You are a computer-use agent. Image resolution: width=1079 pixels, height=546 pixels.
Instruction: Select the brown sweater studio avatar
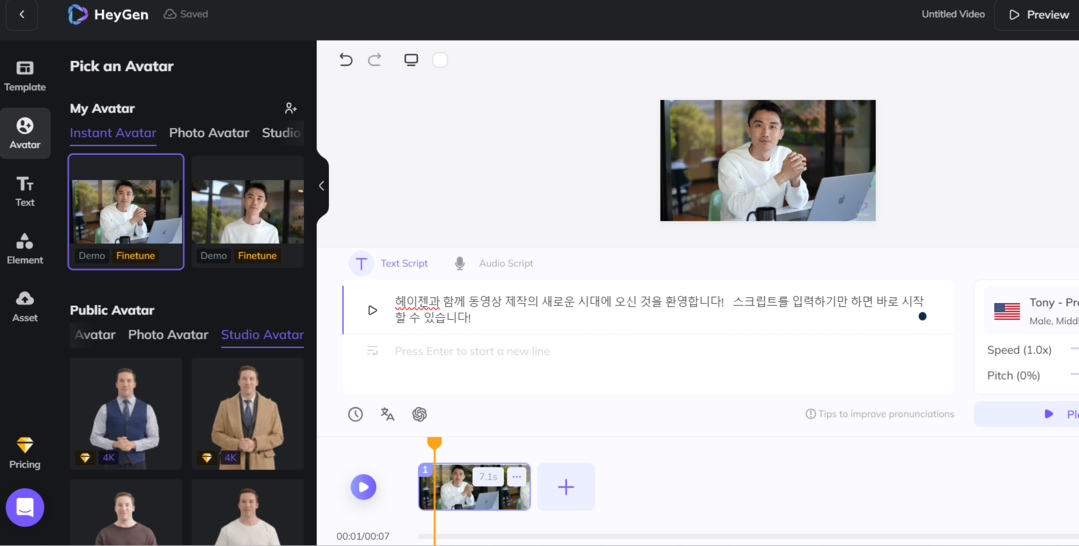point(126,512)
